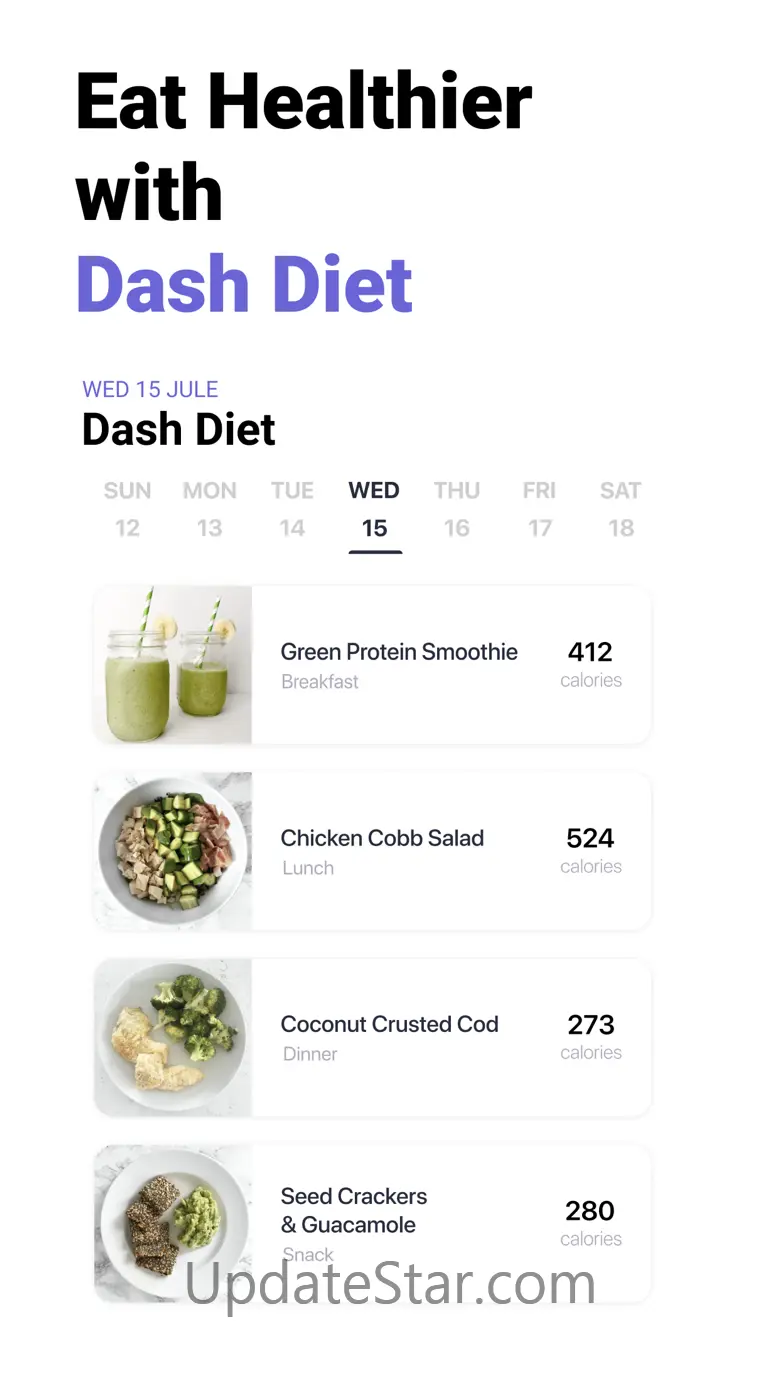Open the green smoothie photo thumbnail

click(173, 665)
